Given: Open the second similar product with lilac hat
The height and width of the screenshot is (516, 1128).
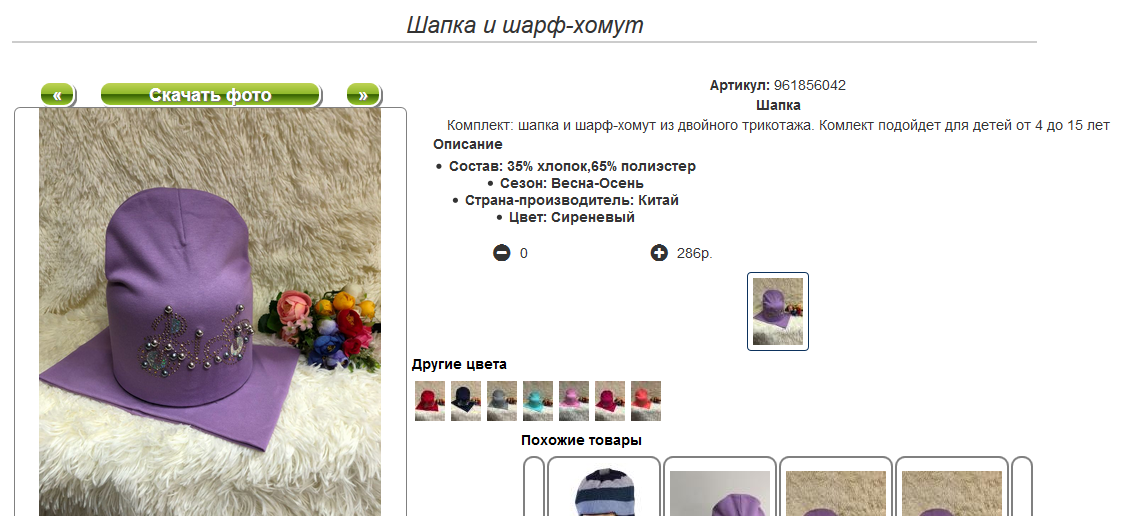Looking at the screenshot, I should pyautogui.click(x=720, y=486).
